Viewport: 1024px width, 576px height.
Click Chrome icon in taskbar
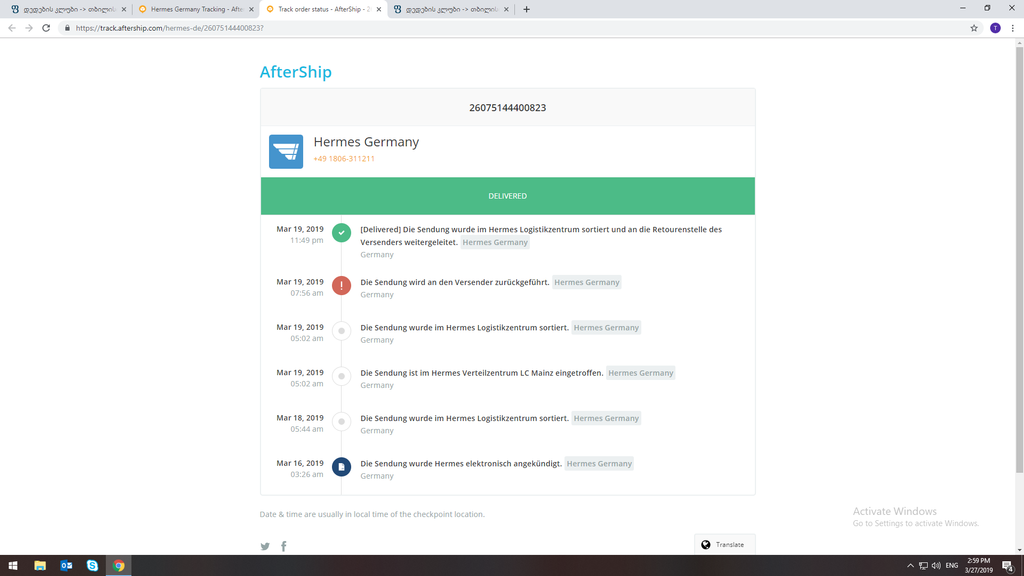pyautogui.click(x=118, y=566)
